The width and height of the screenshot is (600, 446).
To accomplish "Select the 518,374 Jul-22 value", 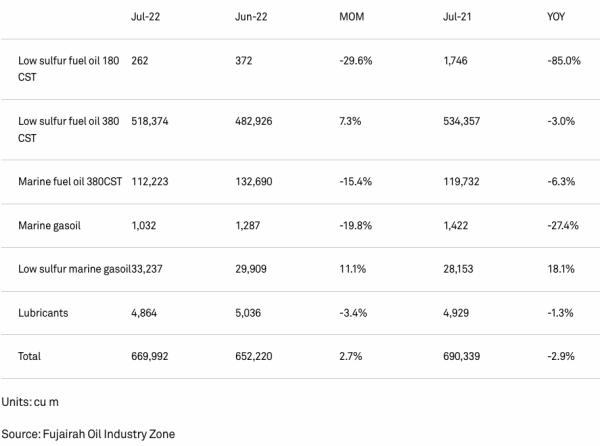I will (x=150, y=121).
